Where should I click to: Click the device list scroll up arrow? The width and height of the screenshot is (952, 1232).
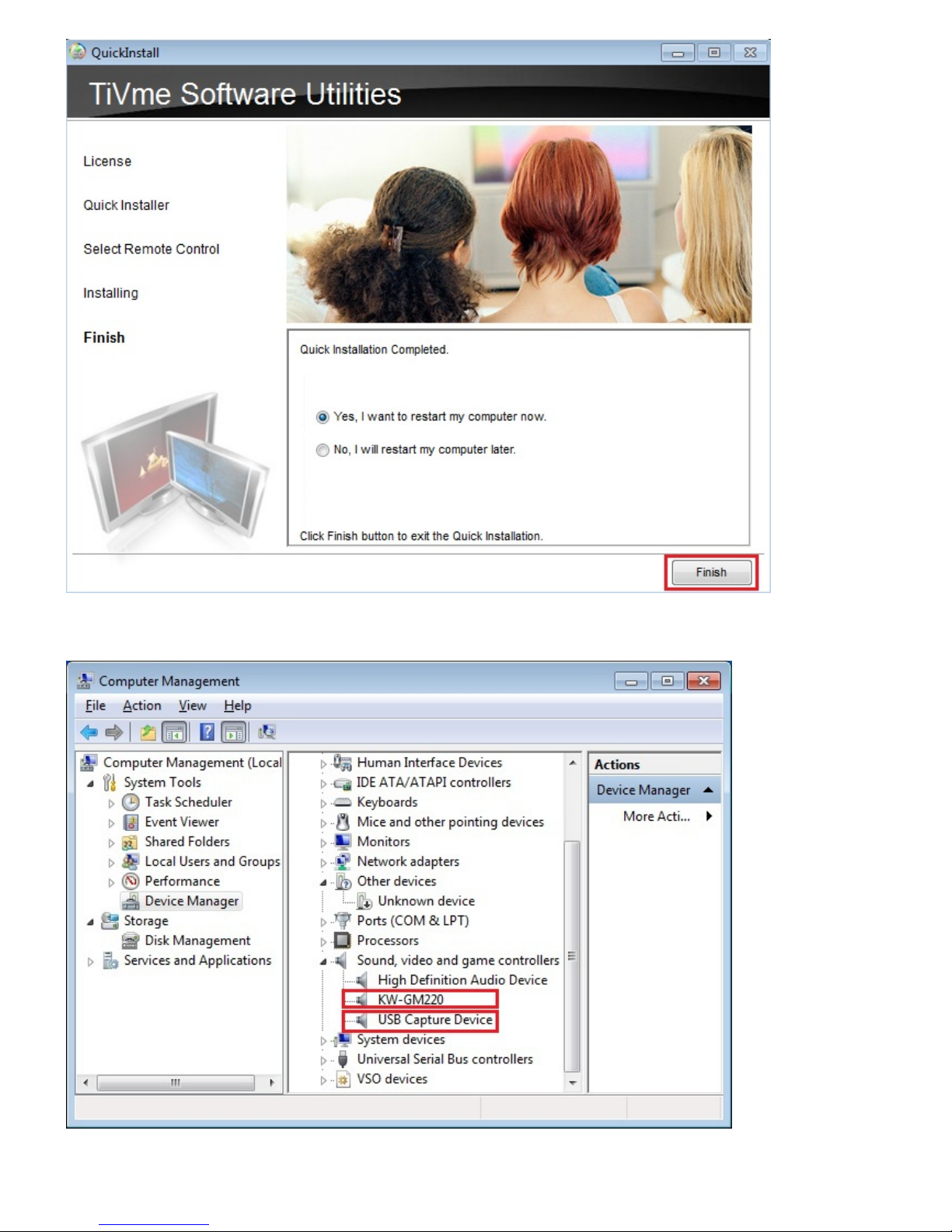coord(573,763)
